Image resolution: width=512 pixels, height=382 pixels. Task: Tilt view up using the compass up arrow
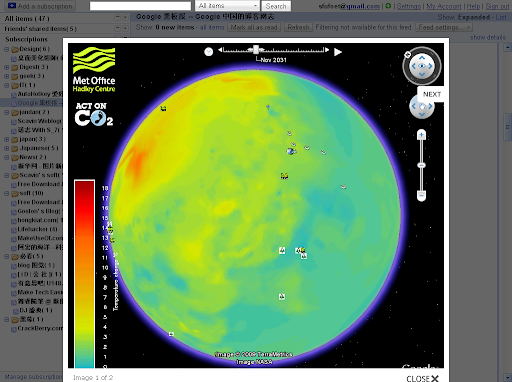422,58
